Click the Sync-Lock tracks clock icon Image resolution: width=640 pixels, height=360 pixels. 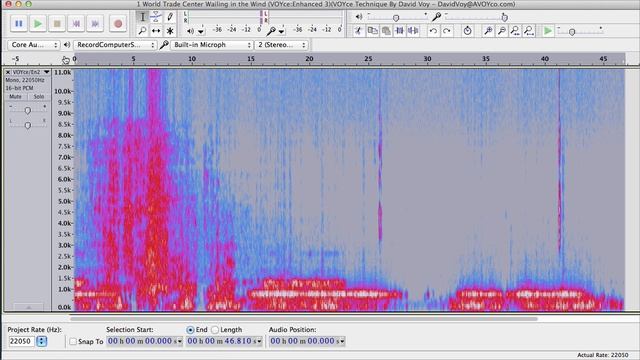pos(467,31)
